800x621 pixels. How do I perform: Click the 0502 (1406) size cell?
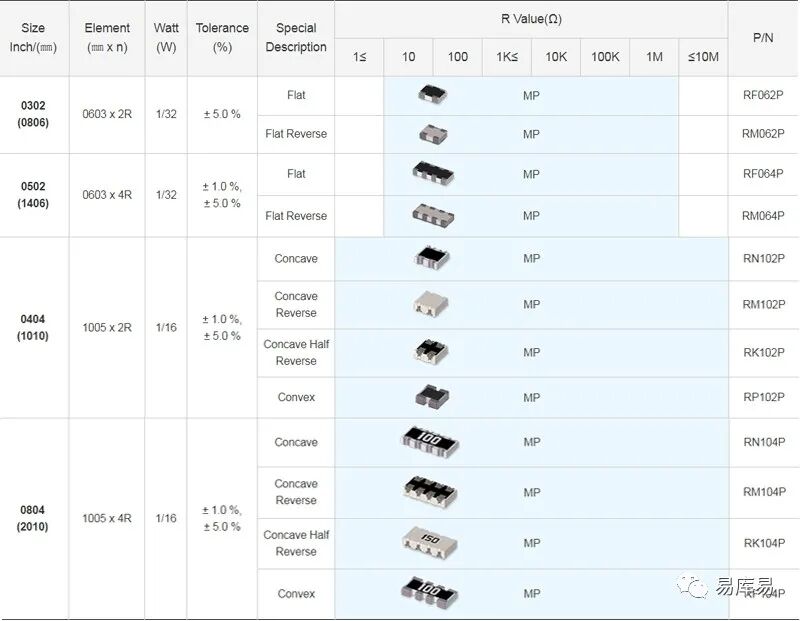tap(33, 194)
